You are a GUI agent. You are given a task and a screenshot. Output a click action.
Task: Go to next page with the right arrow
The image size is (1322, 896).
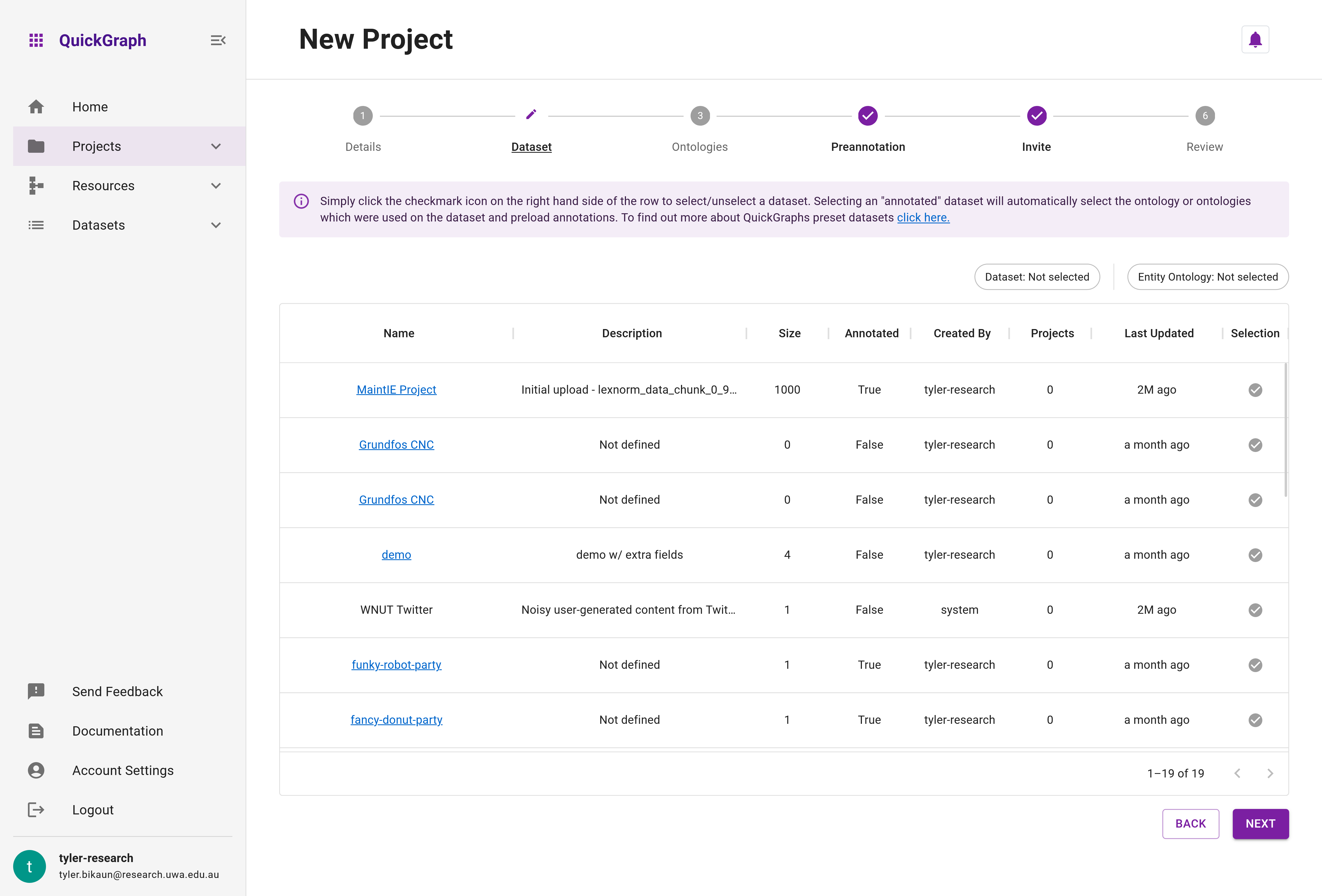pos(1270,773)
